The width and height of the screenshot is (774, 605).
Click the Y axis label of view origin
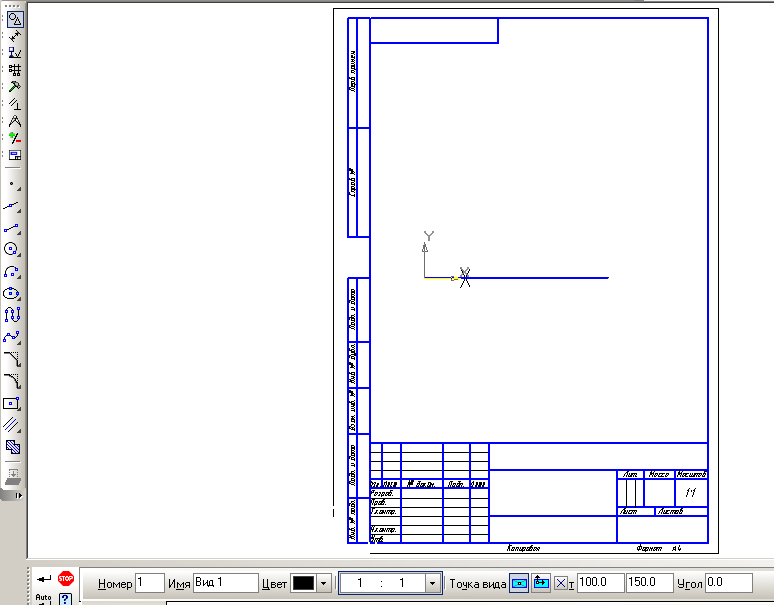(x=428, y=236)
